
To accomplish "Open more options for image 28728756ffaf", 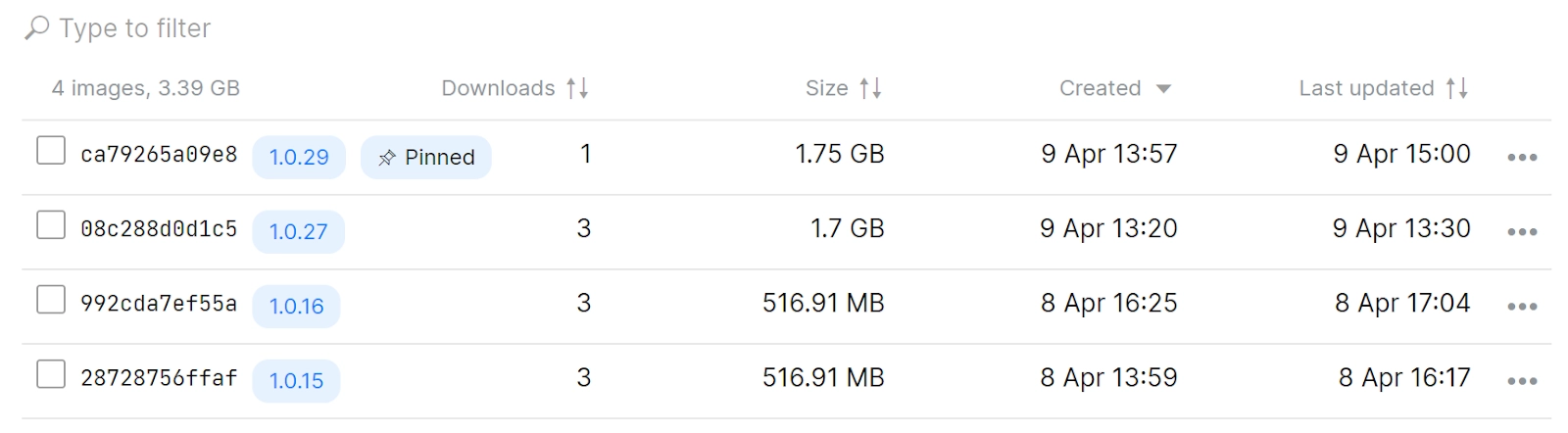I will click(1522, 381).
